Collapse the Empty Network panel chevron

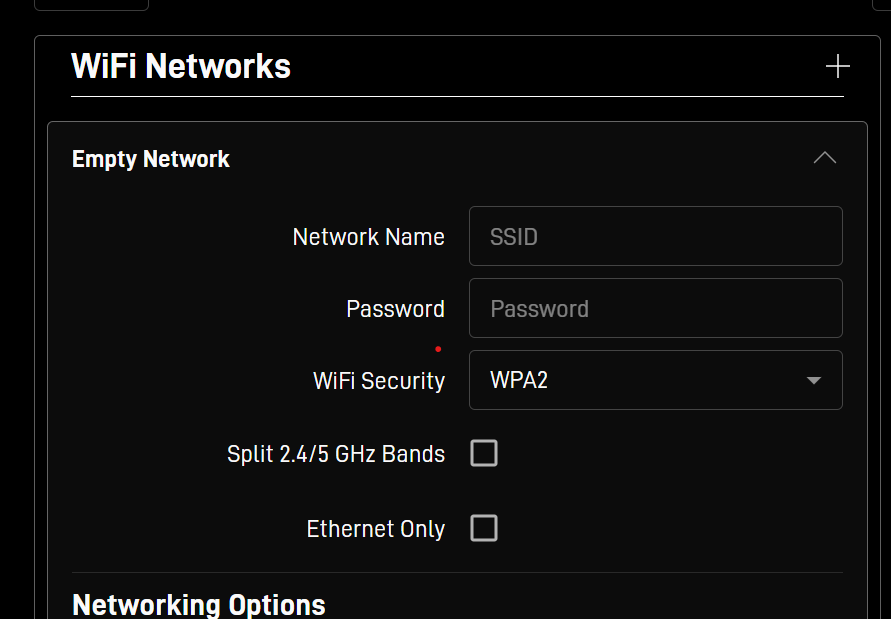pyautogui.click(x=825, y=158)
